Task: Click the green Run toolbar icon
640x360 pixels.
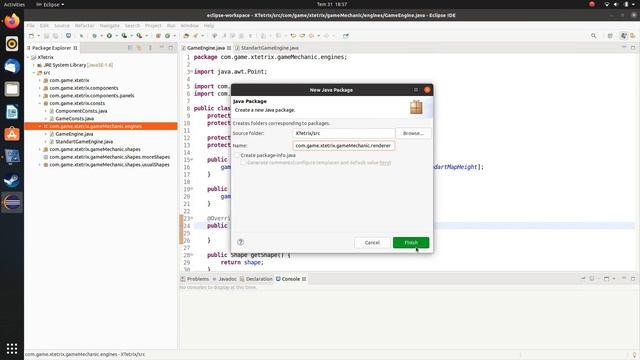Action: (109, 36)
